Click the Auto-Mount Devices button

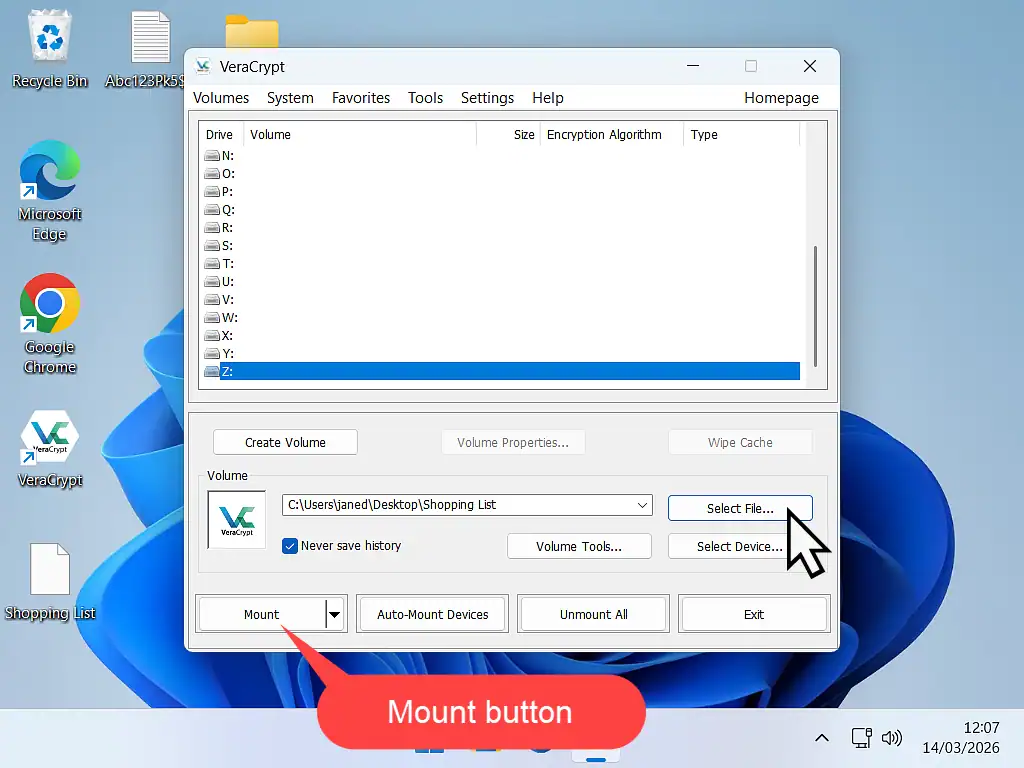[x=432, y=613]
